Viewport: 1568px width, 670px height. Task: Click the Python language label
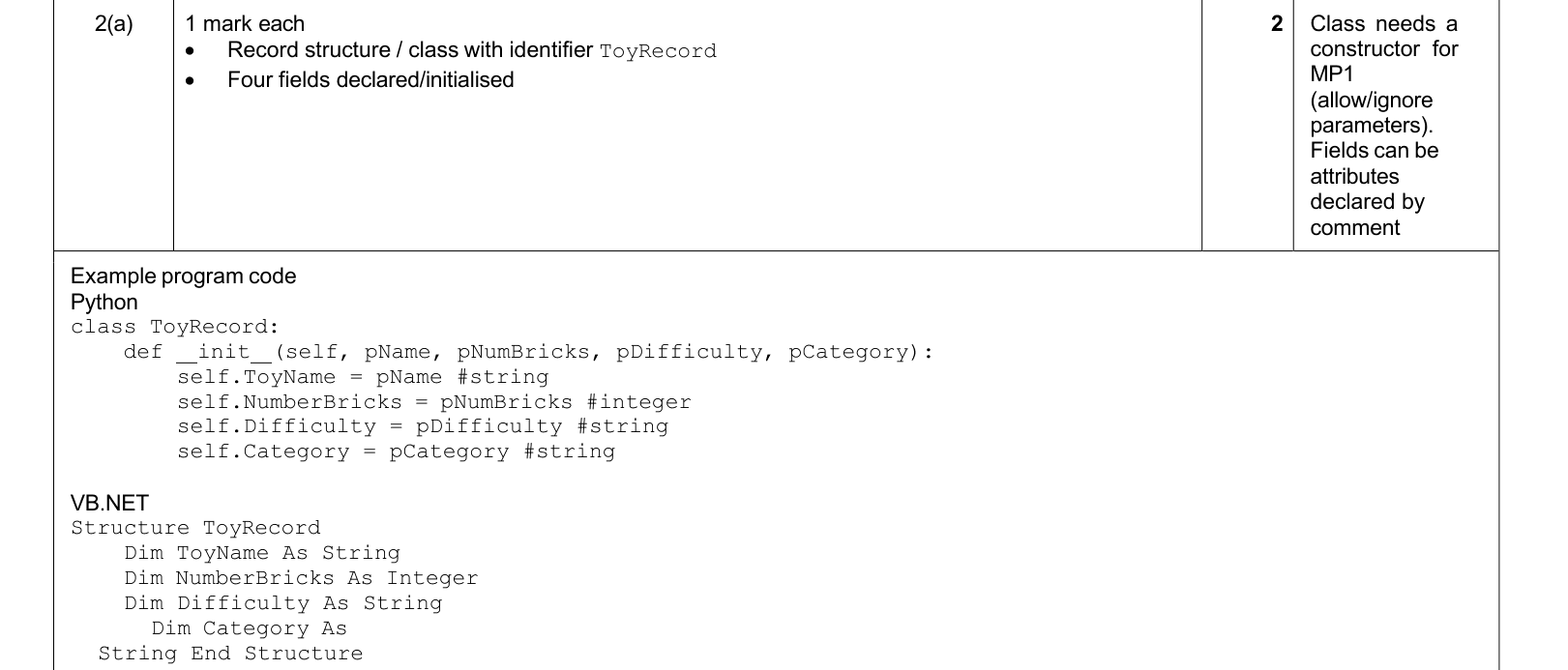point(104,302)
